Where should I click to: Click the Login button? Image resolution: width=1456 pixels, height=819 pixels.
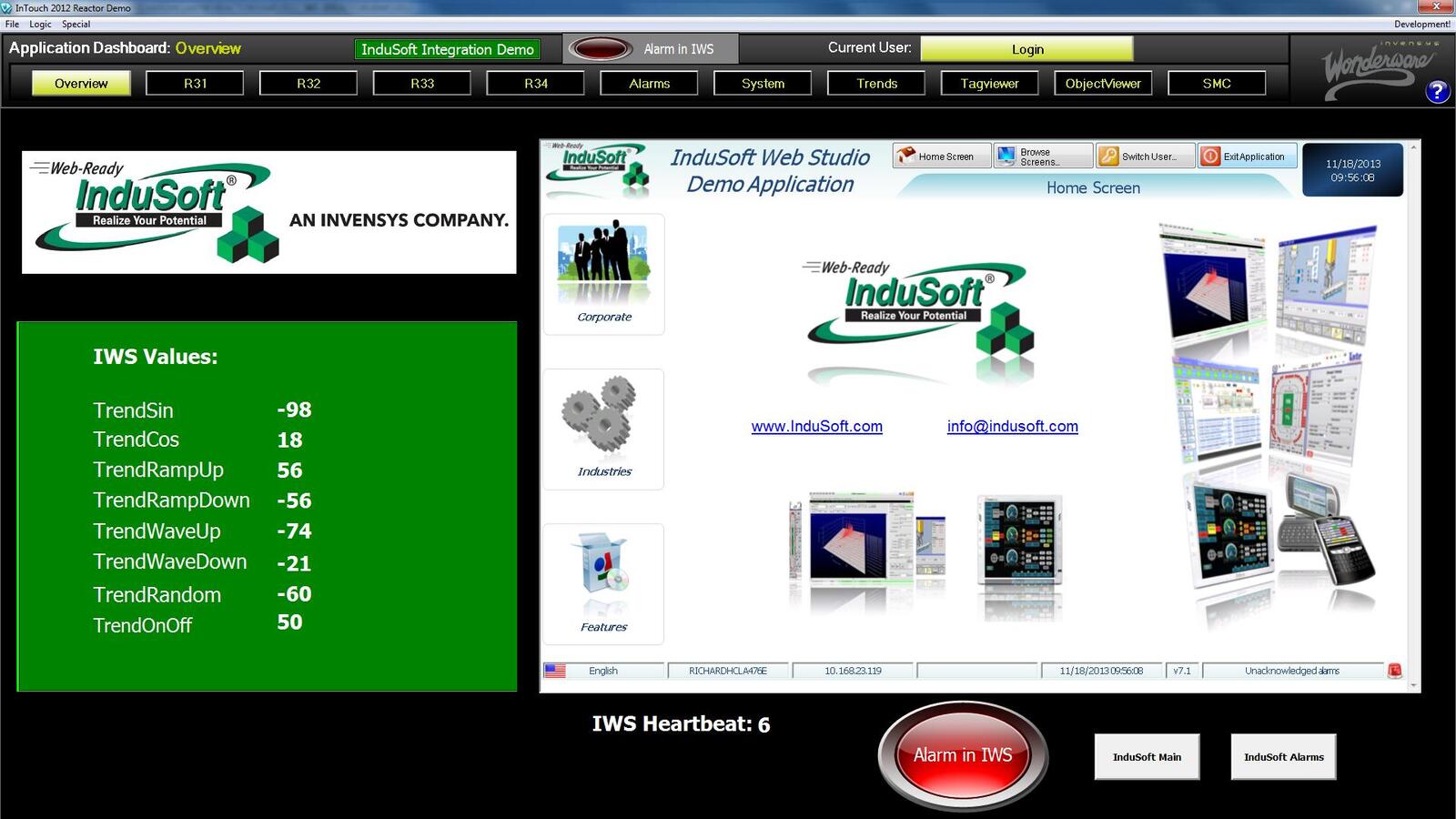pos(1026,49)
